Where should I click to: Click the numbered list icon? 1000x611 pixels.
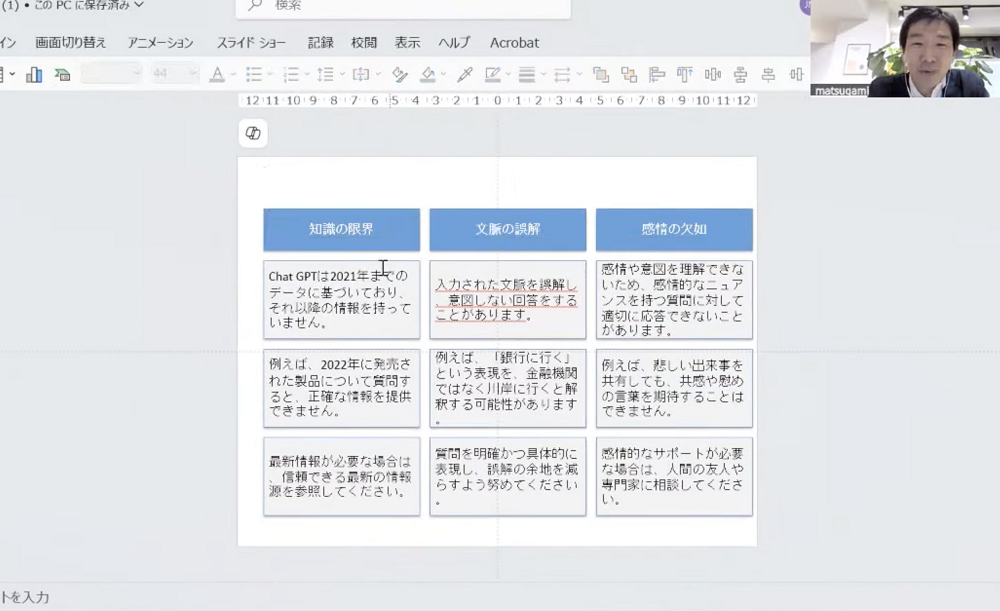tap(291, 75)
